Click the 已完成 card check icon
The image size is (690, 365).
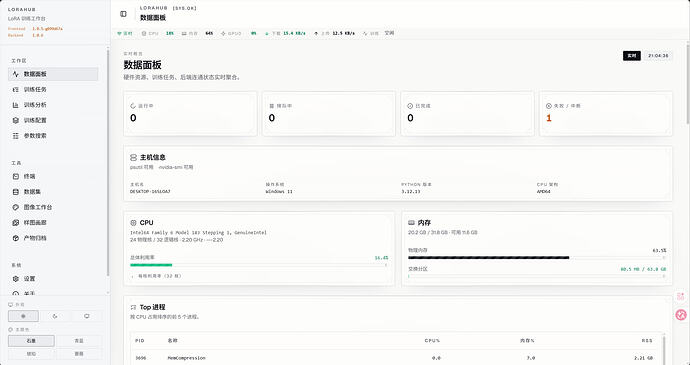pyautogui.click(x=410, y=106)
